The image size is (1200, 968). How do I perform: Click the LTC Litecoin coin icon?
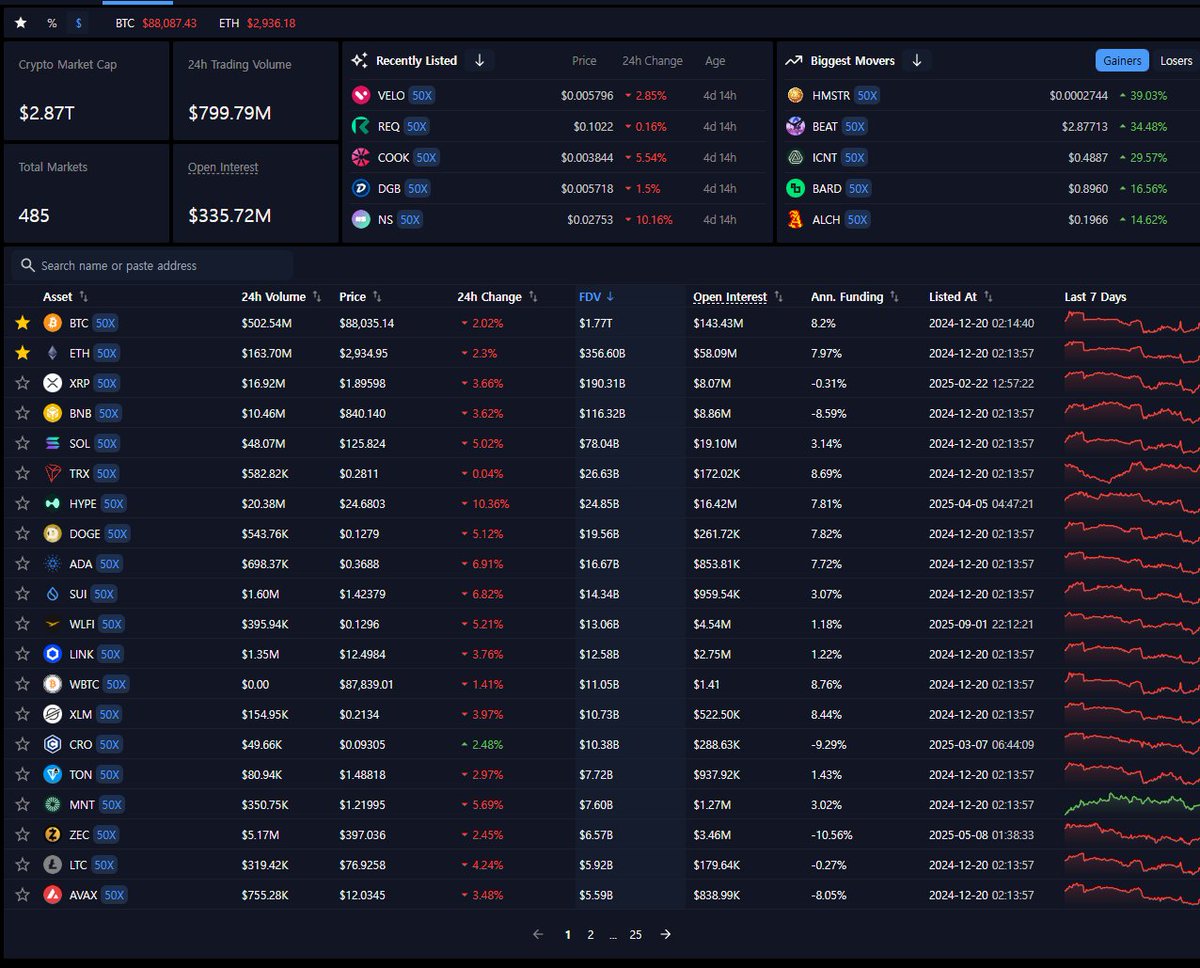[52, 865]
